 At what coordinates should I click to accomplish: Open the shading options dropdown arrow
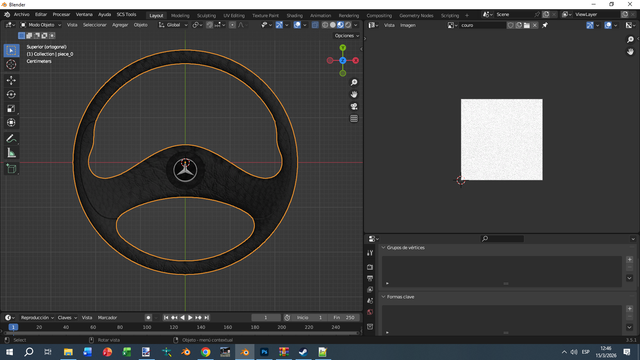pos(356,25)
